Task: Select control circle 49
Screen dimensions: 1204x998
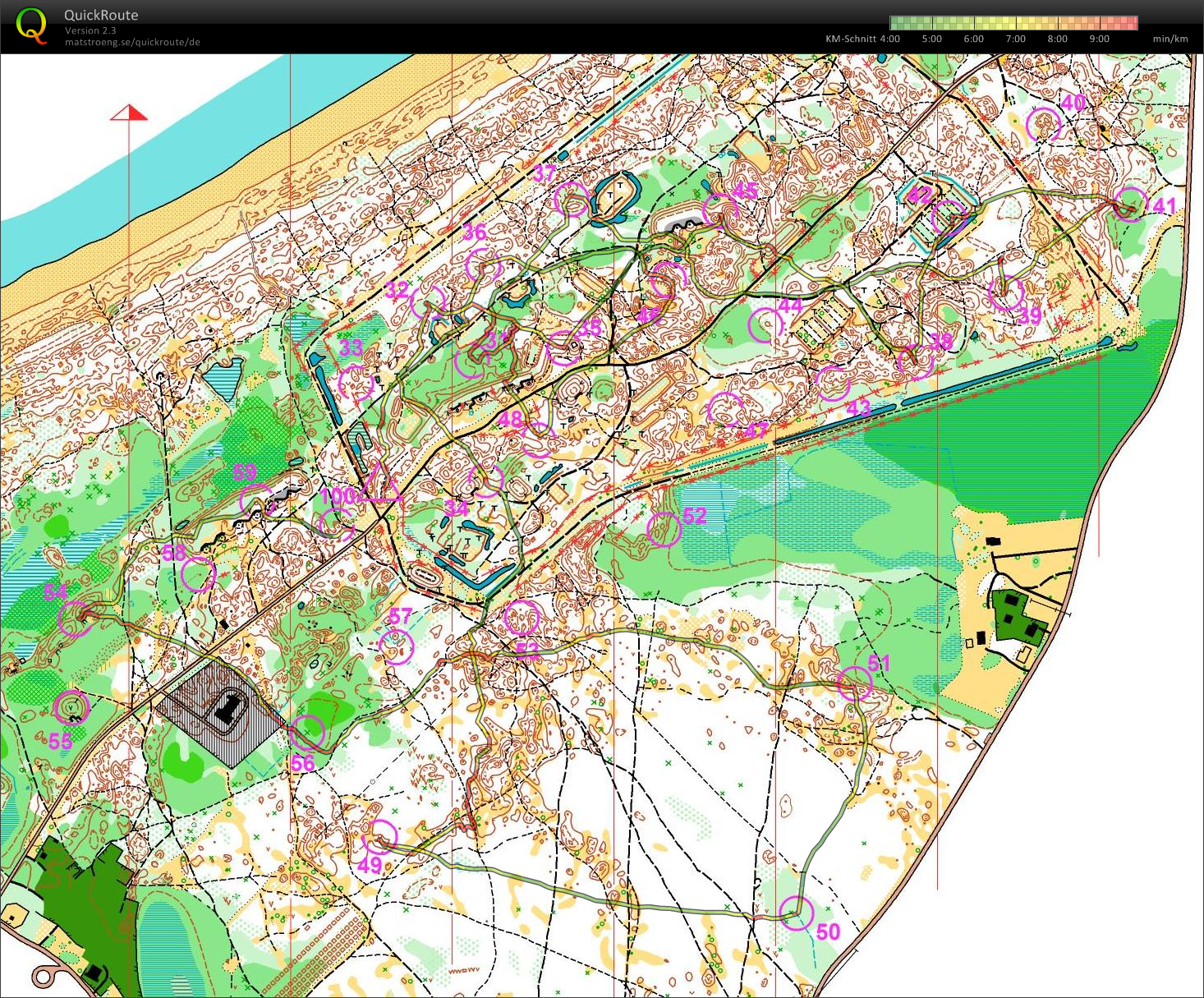Action: click(x=380, y=837)
